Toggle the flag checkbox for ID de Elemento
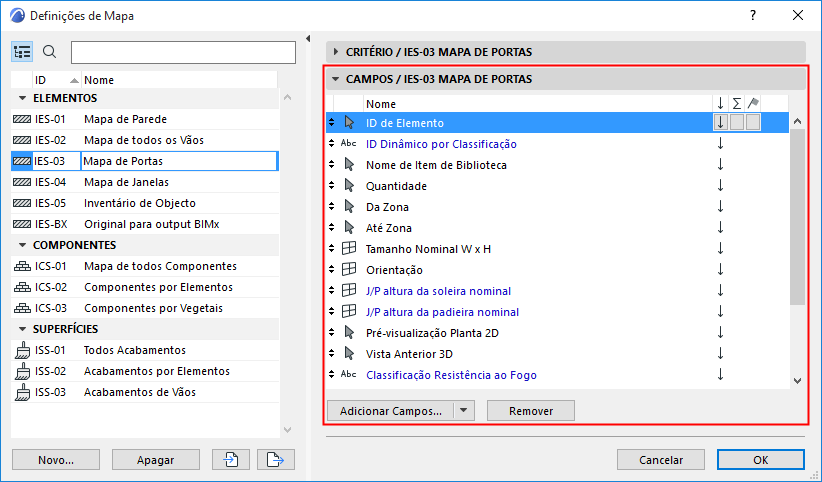822x482 pixels. 753,122
